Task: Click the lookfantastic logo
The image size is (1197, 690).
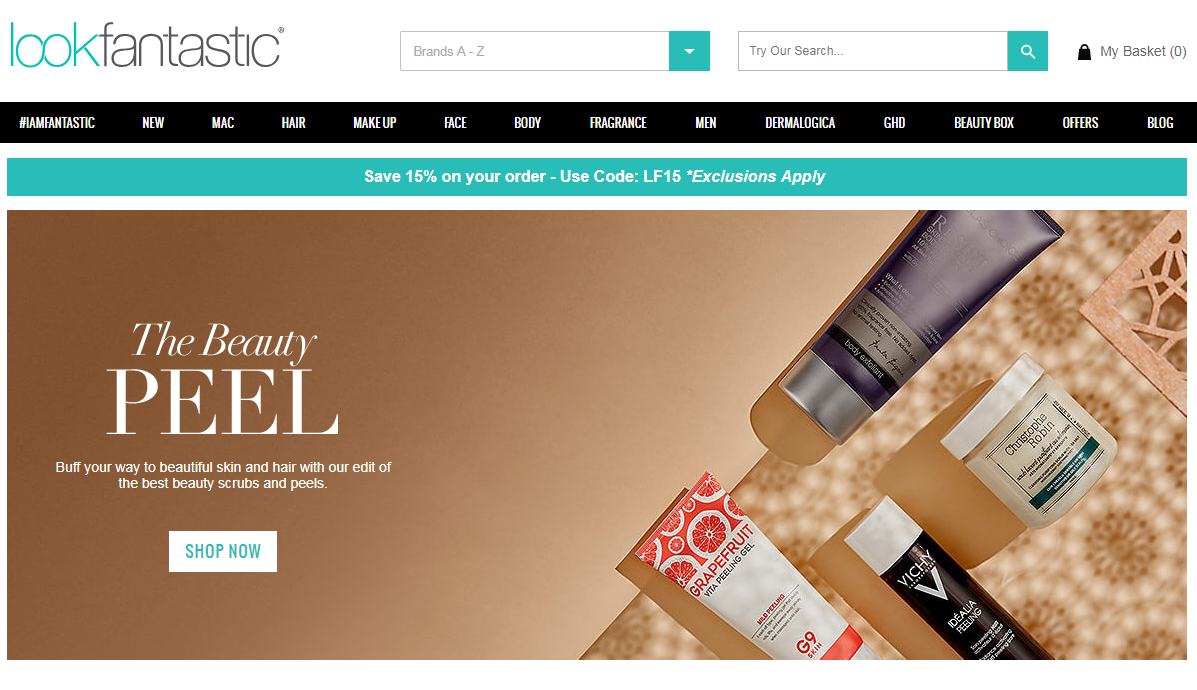Action: 147,45
